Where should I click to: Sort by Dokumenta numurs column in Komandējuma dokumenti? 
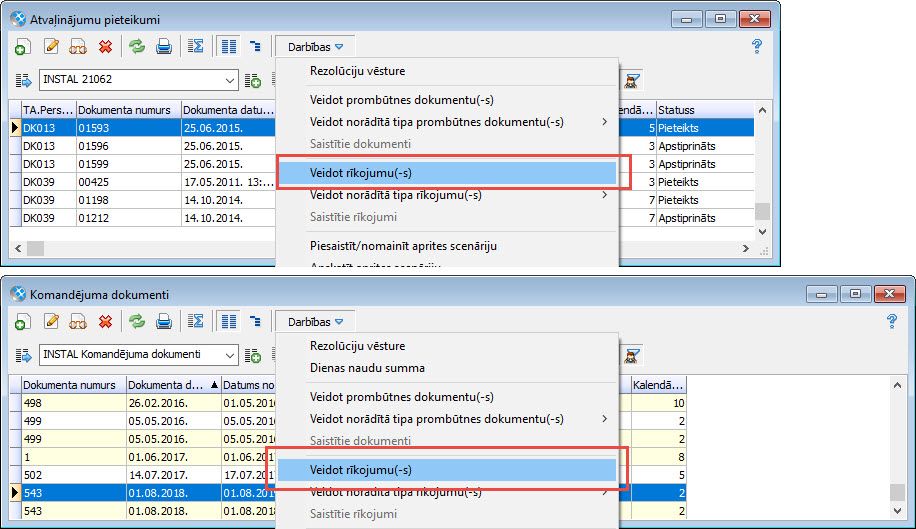pyautogui.click(x=74, y=385)
